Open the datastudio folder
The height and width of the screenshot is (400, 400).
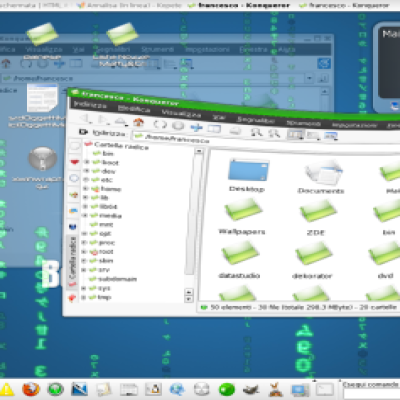pyautogui.click(x=240, y=260)
